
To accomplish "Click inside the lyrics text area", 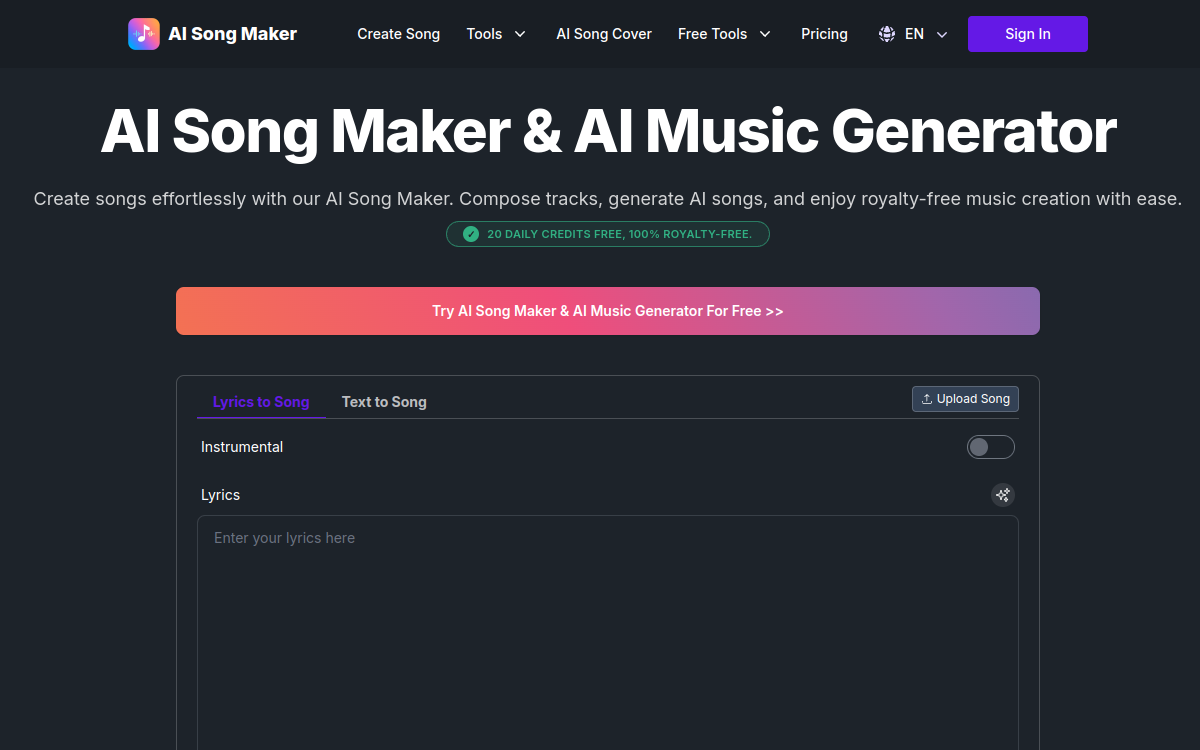I will [608, 632].
